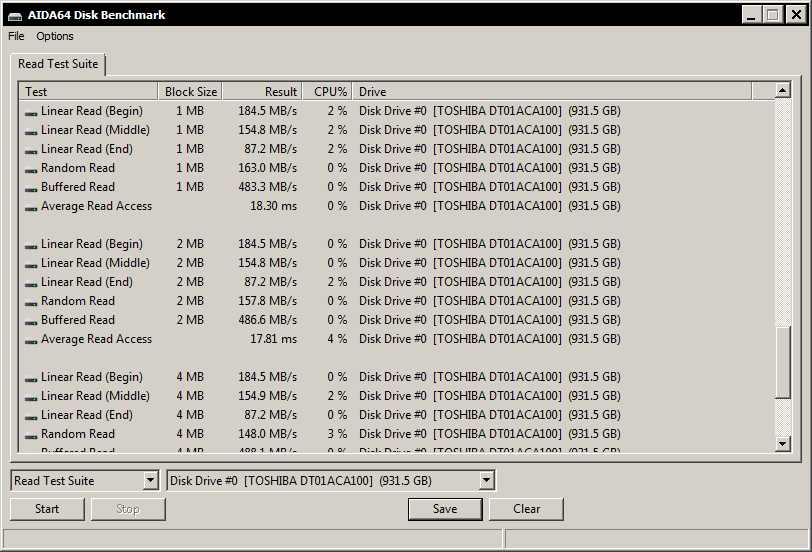Click disk icon beside Linear Read (Middle) 4 MB
The image size is (812, 552).
(x=31, y=398)
